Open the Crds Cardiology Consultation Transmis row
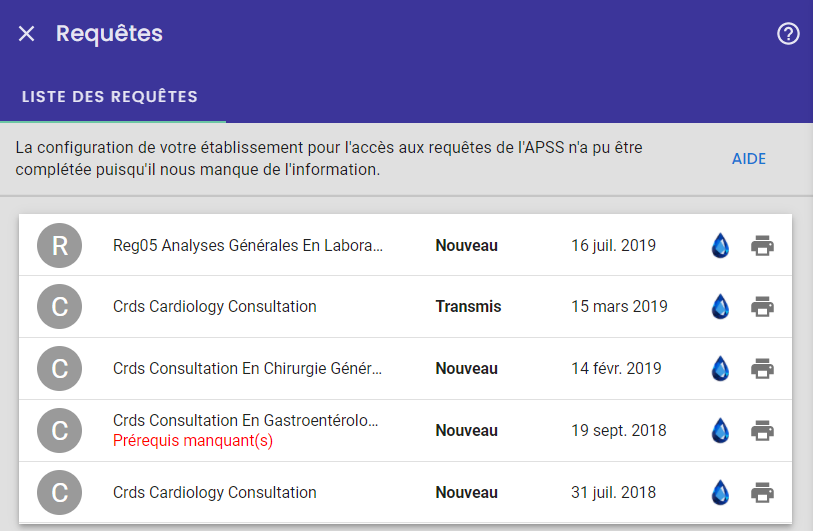Image resolution: width=813 pixels, height=531 pixels. pos(405,306)
